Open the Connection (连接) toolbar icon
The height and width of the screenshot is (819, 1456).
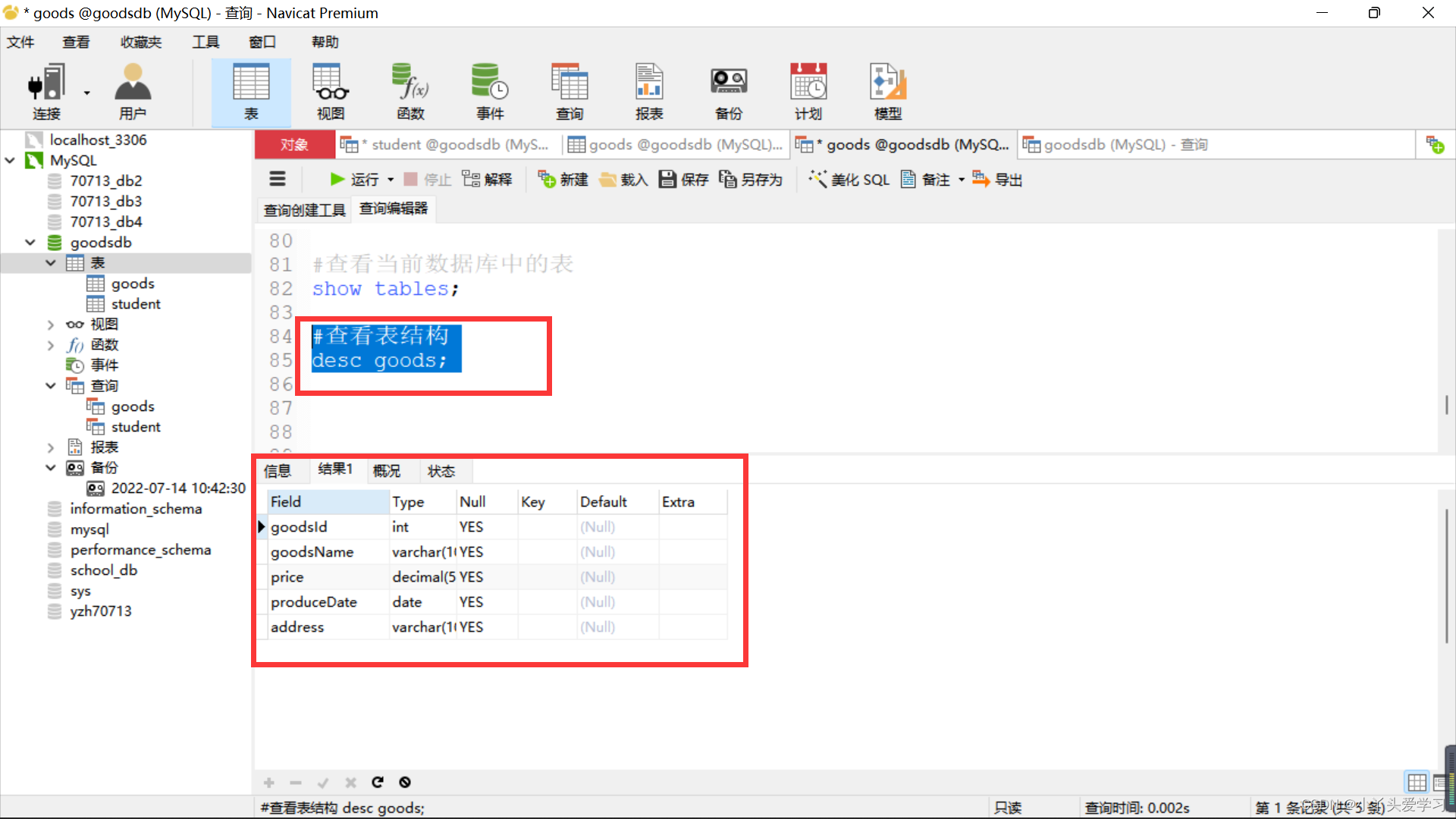coord(46,91)
